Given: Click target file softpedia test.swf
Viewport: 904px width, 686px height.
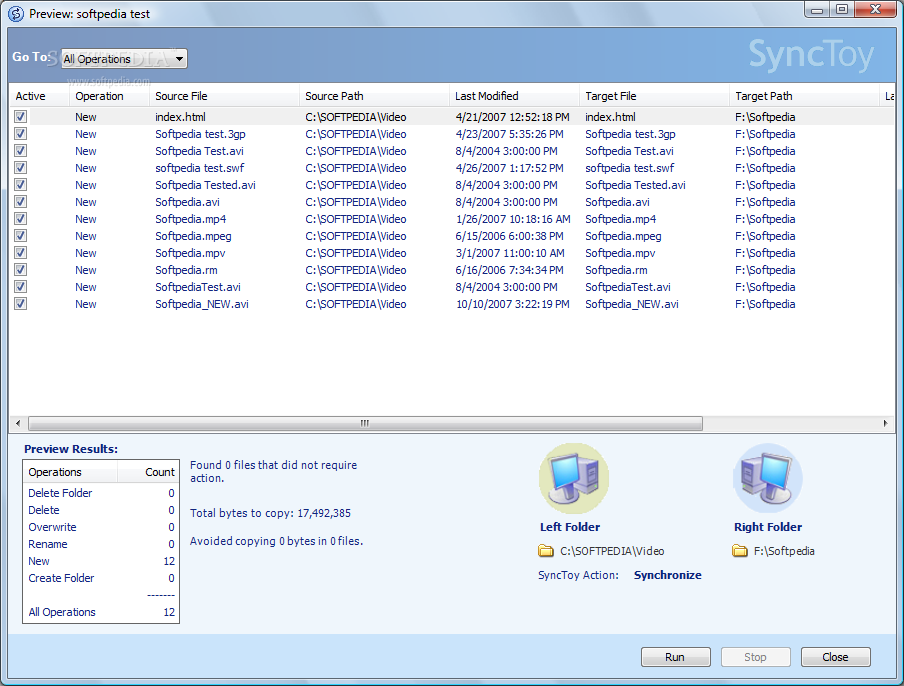Looking at the screenshot, I should tap(630, 168).
